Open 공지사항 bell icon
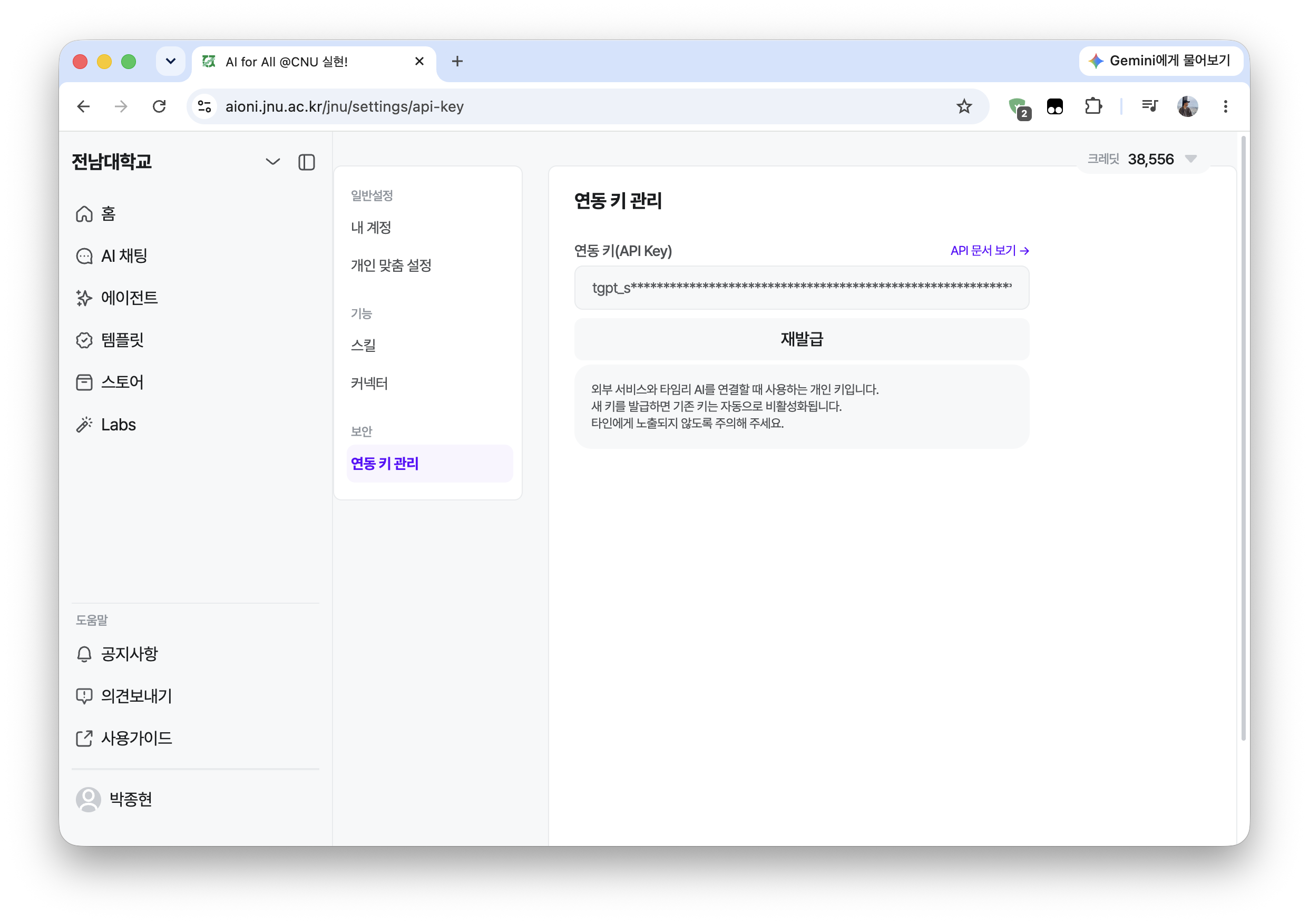Screen dimensions: 1309x924 pyautogui.click(x=84, y=654)
